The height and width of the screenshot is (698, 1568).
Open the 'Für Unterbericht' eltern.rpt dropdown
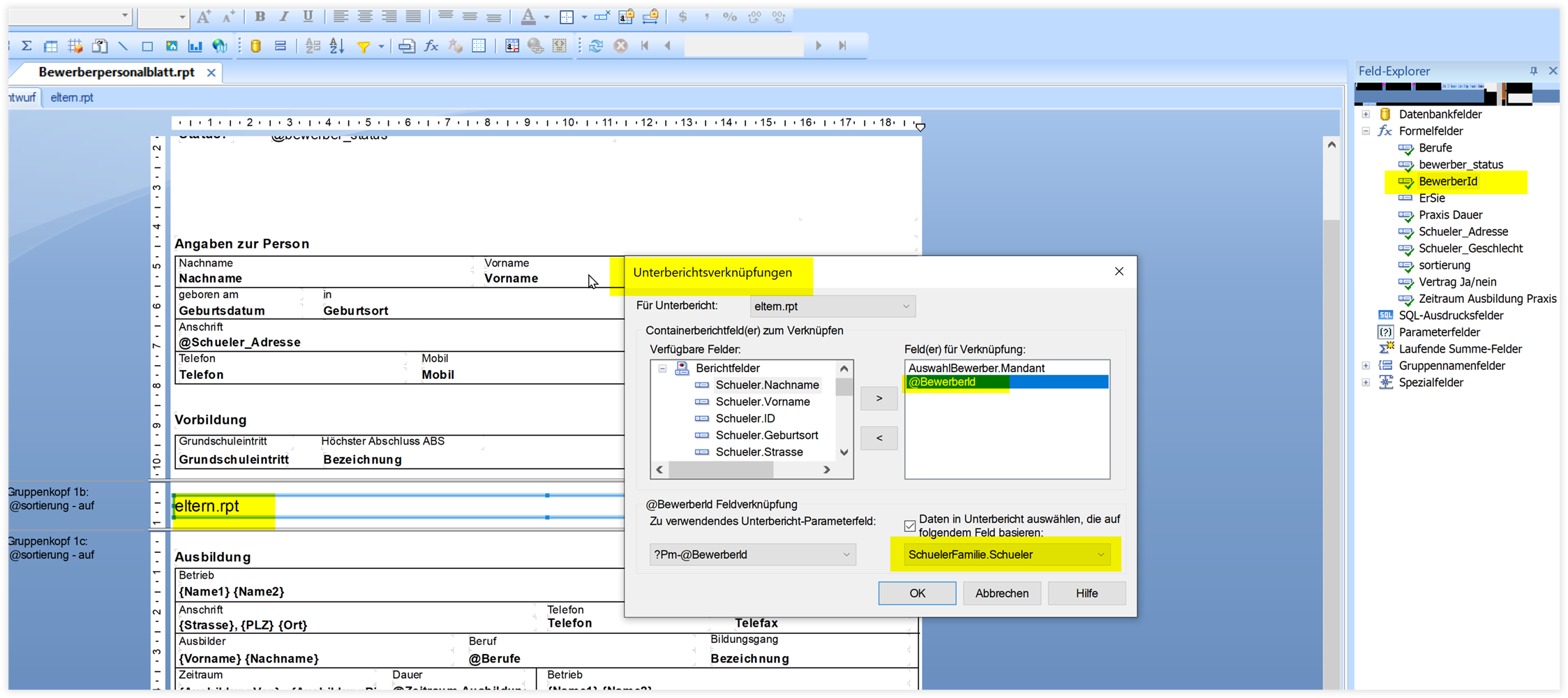[x=832, y=306]
